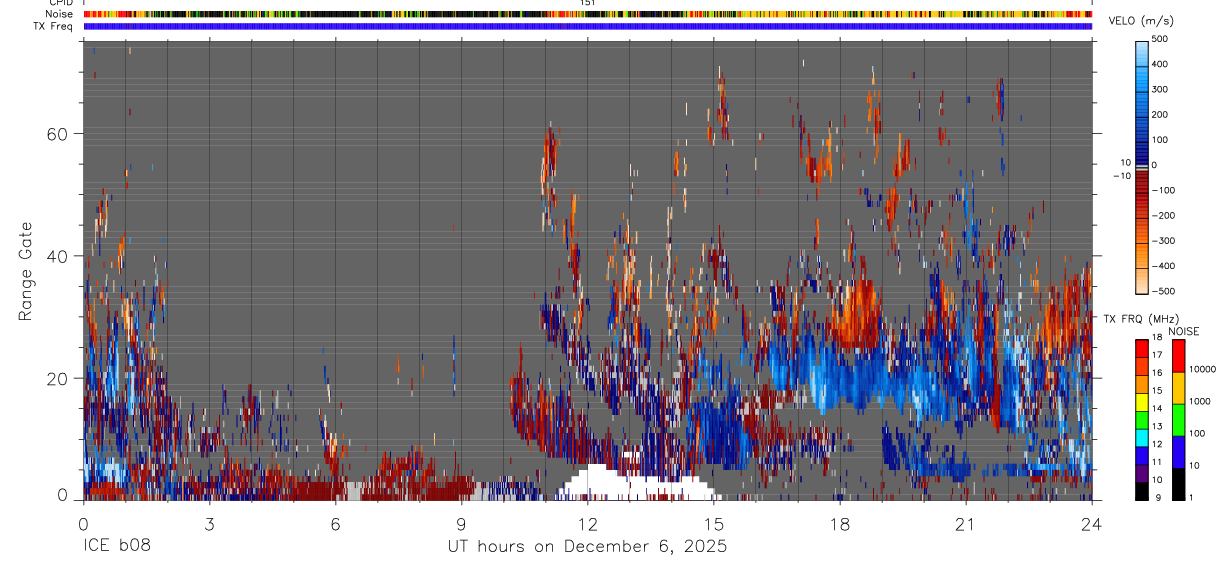Click the "Noise" row label at top
The image size is (1228, 567).
pos(60,14)
